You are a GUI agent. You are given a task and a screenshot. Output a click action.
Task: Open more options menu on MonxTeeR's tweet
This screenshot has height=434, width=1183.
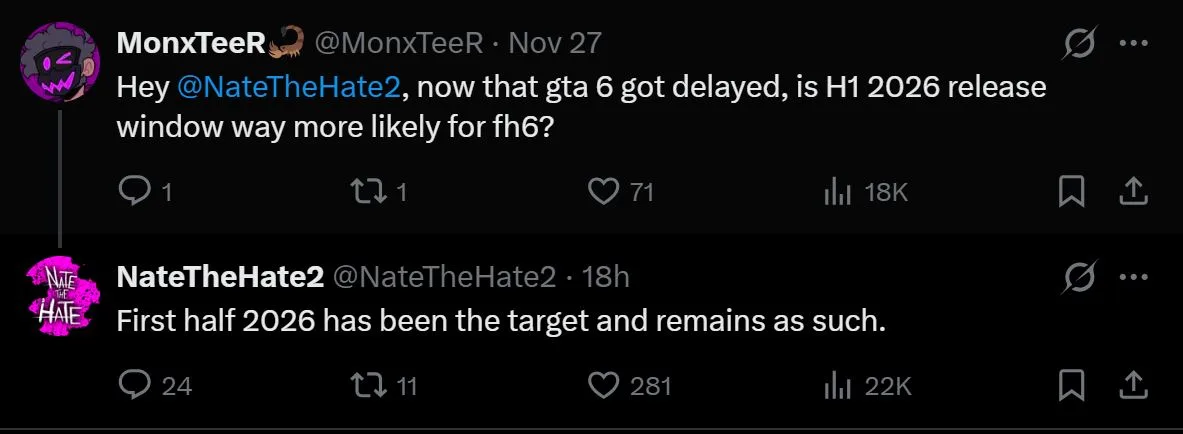point(1132,44)
